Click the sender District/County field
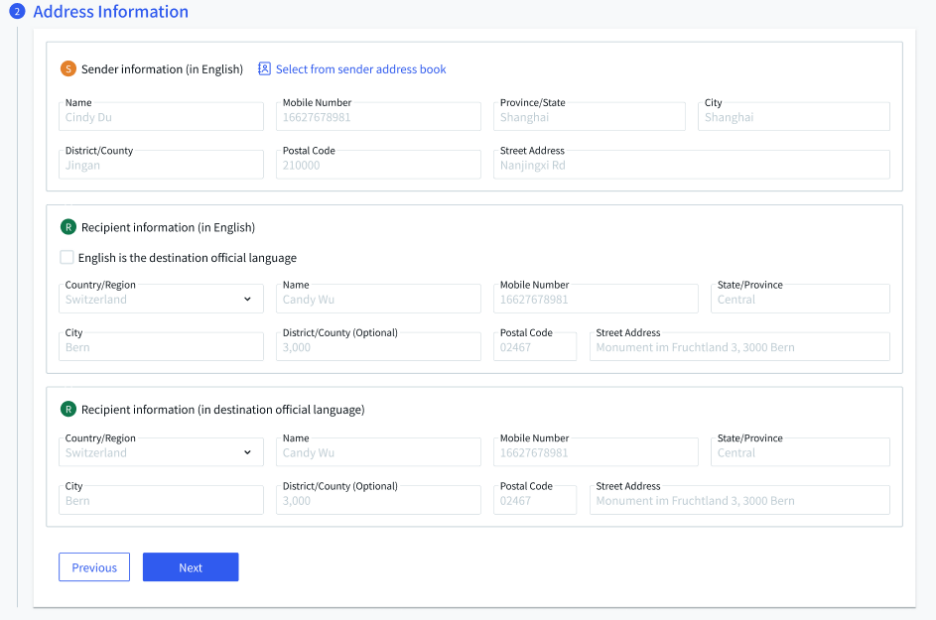936x620 pixels. pos(161,165)
